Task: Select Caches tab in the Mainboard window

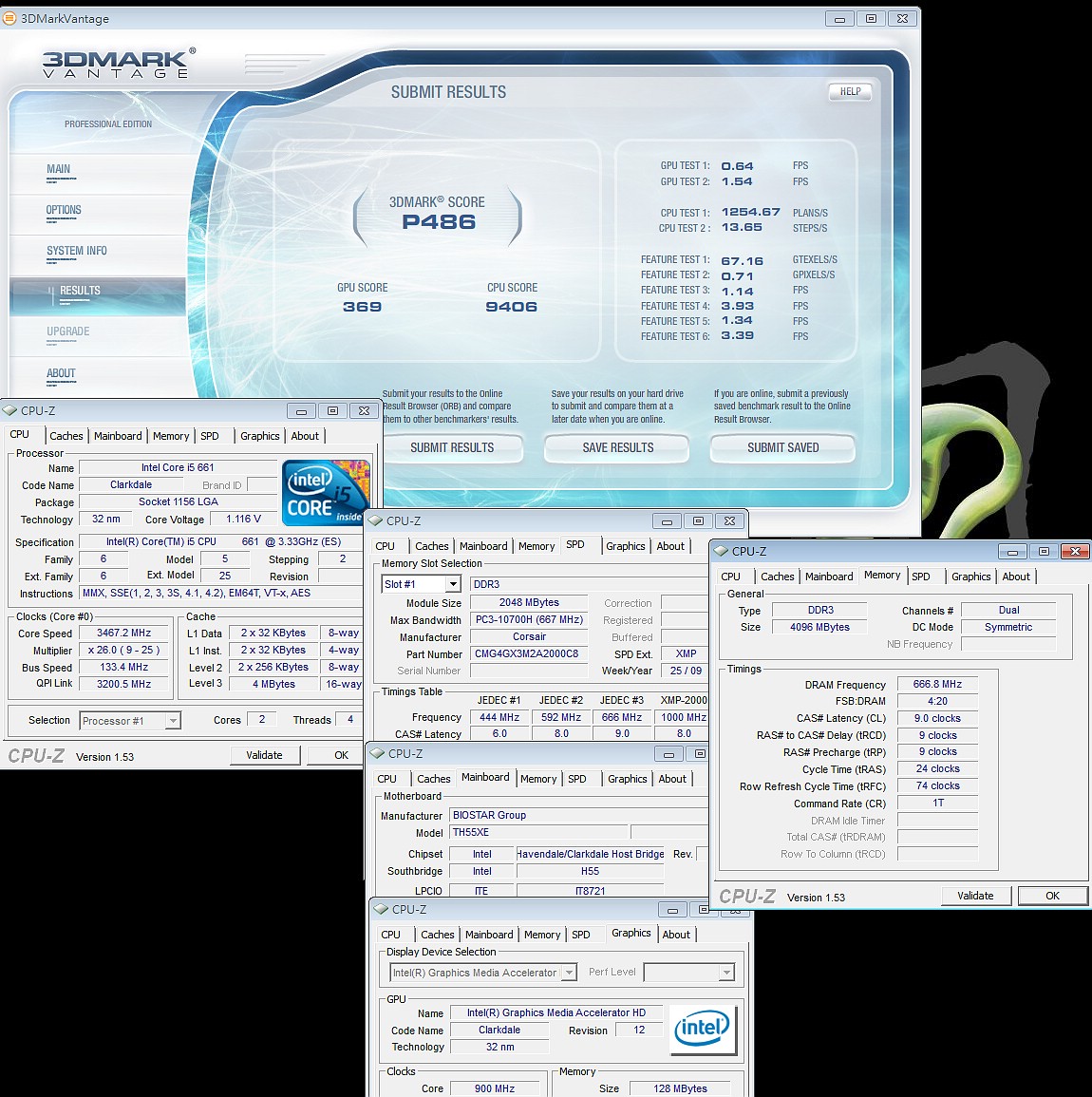Action: (434, 779)
